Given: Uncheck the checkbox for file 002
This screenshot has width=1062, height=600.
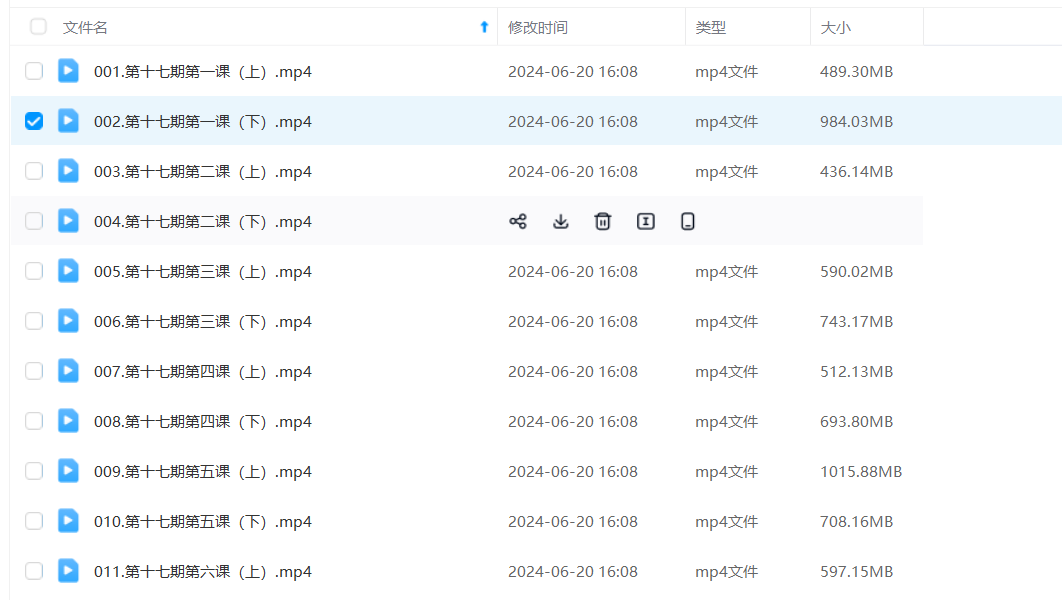Looking at the screenshot, I should tap(34, 121).
